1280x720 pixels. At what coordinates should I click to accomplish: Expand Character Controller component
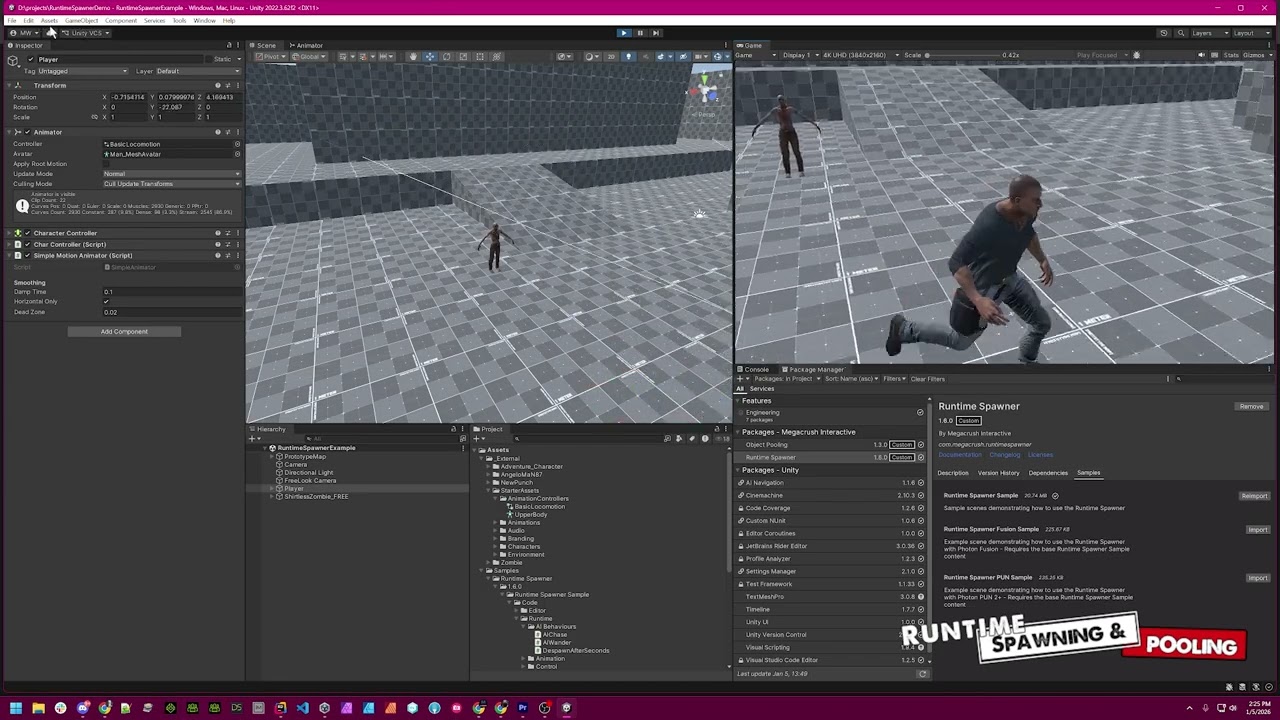point(9,233)
